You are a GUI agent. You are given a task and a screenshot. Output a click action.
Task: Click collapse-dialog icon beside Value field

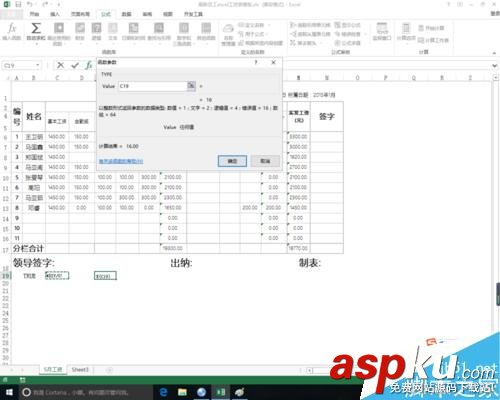191,86
